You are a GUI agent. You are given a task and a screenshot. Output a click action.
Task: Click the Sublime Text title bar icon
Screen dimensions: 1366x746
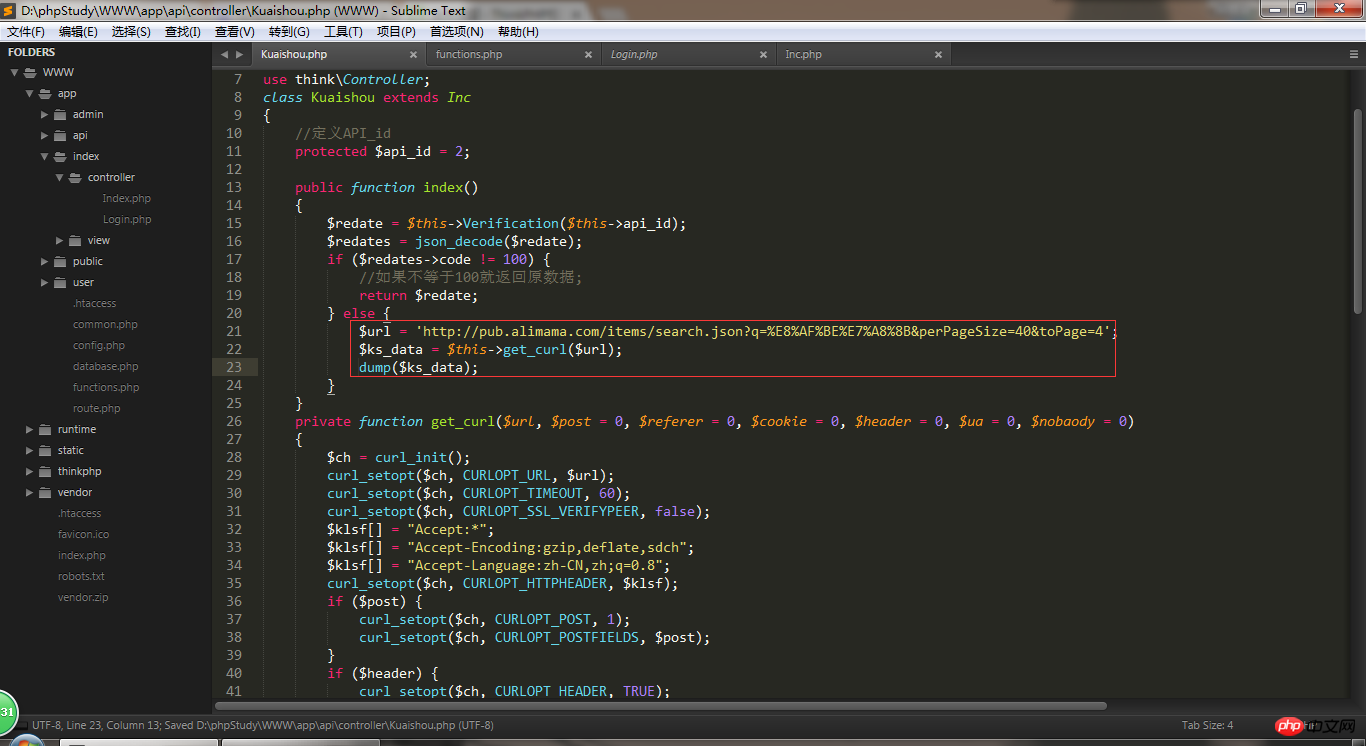tap(10, 10)
